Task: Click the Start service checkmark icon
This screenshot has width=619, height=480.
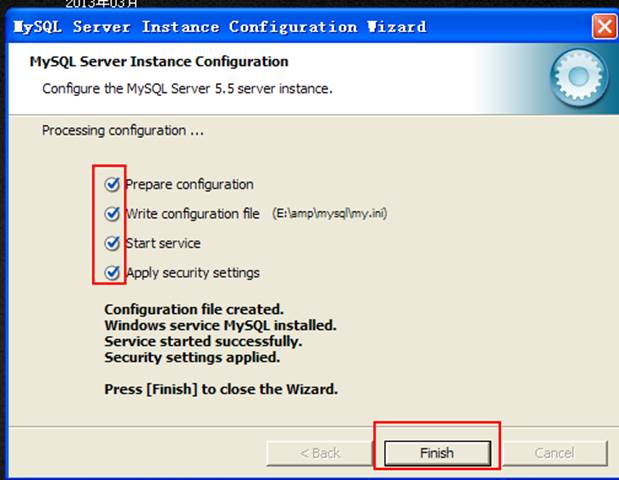Action: pyautogui.click(x=112, y=243)
